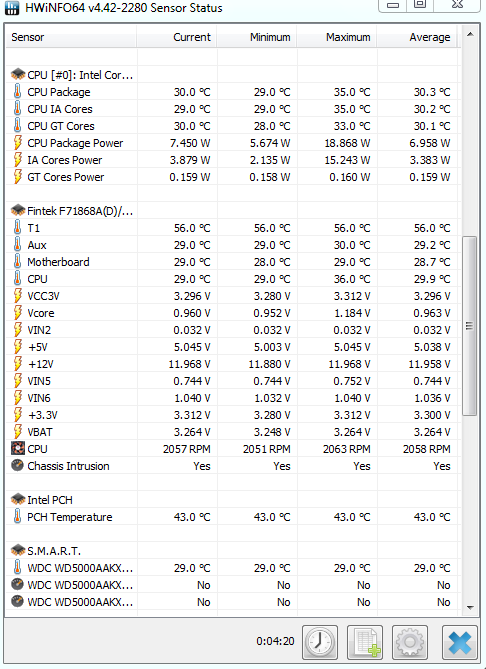Click the scrollbar down arrow

pyautogui.click(x=470, y=608)
